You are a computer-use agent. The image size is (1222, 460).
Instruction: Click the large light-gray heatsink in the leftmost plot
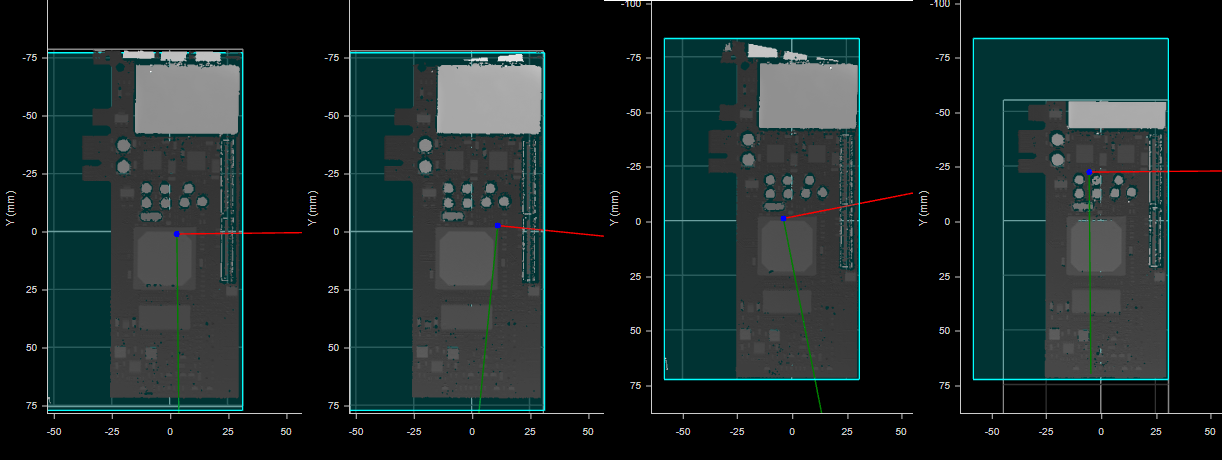[187, 99]
